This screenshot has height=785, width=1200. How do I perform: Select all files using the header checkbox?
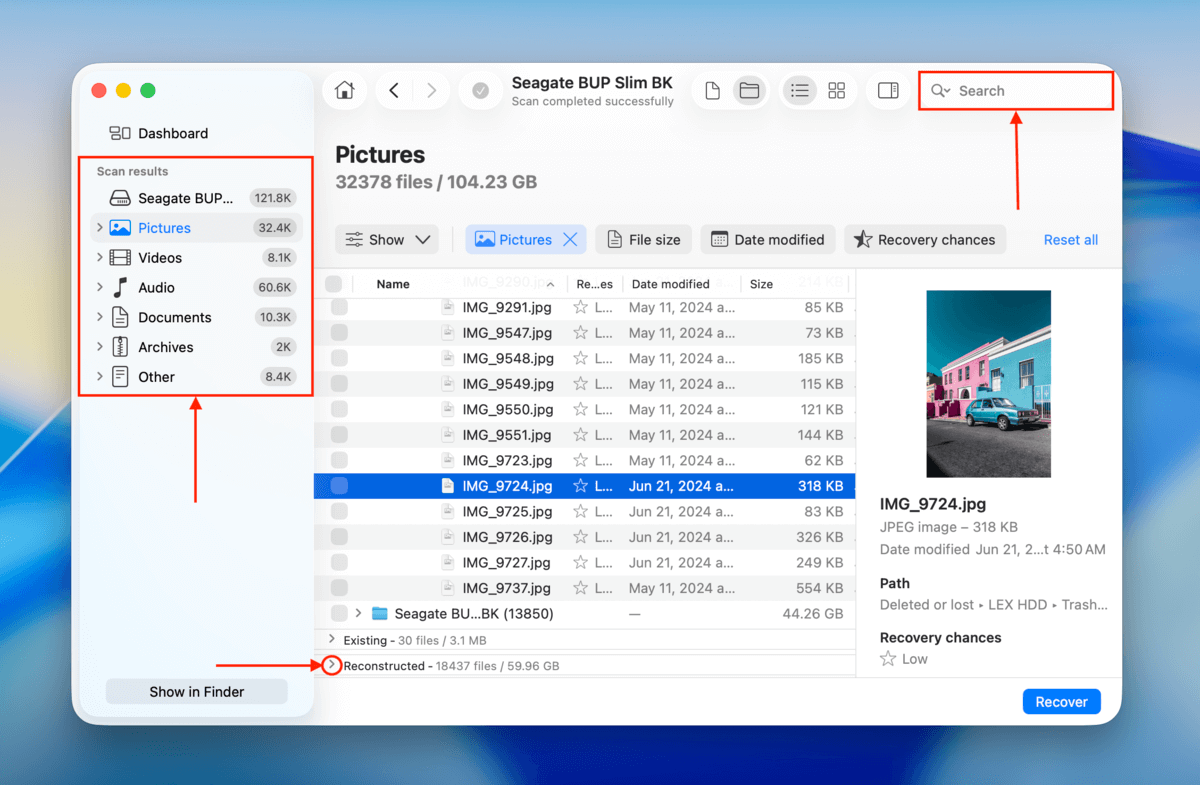pyautogui.click(x=337, y=284)
